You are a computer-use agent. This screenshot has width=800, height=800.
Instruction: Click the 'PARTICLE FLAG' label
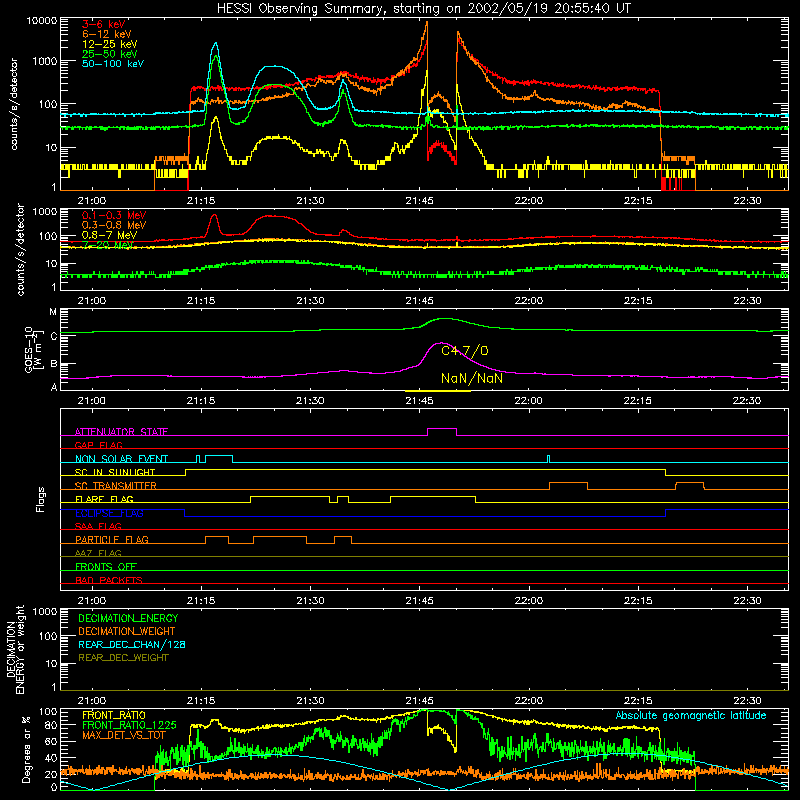click(x=112, y=539)
